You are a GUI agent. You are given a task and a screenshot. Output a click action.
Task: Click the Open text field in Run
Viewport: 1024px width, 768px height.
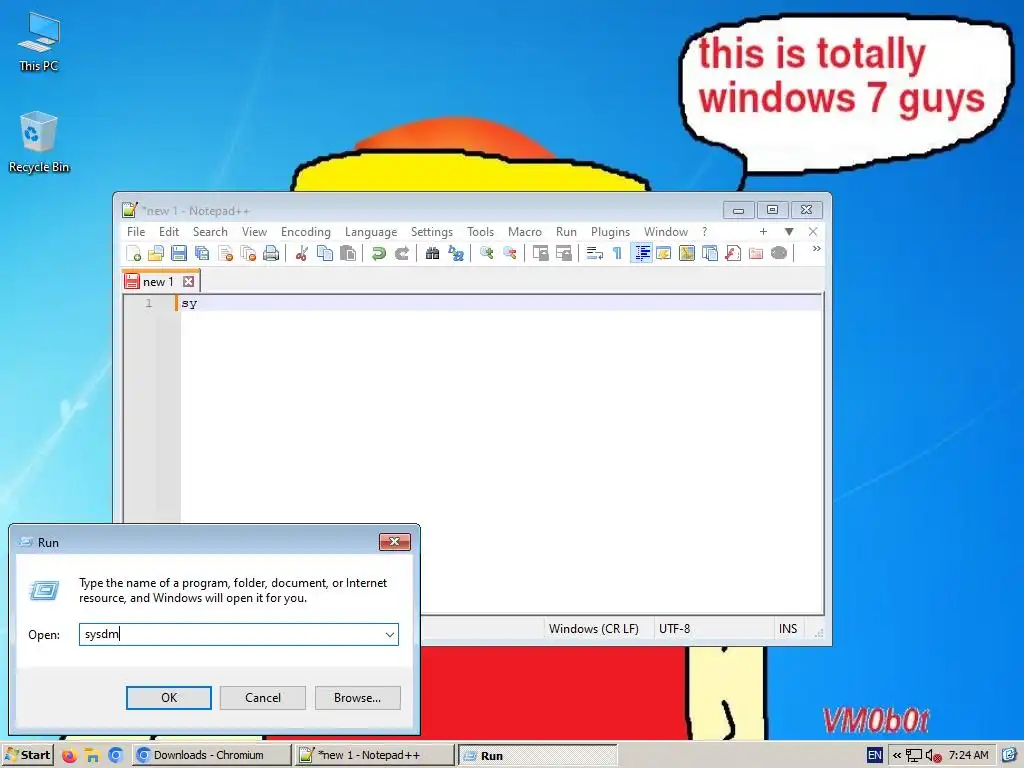(x=230, y=634)
